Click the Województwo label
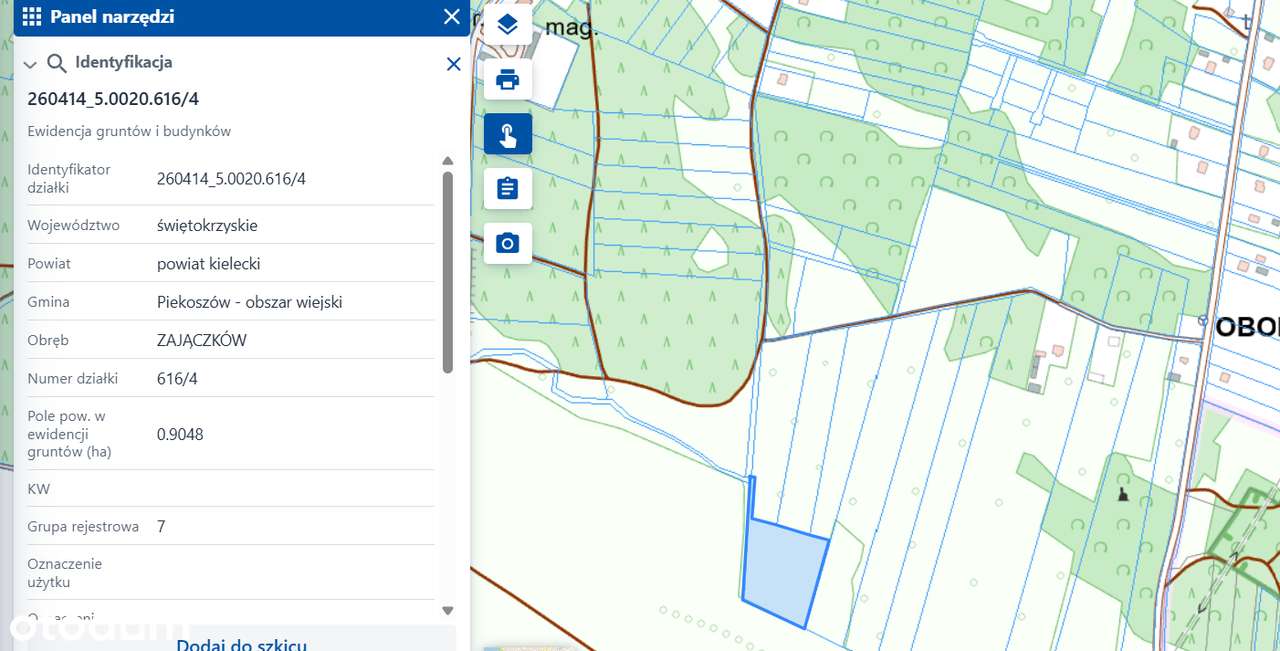The image size is (1280, 651). (x=73, y=225)
